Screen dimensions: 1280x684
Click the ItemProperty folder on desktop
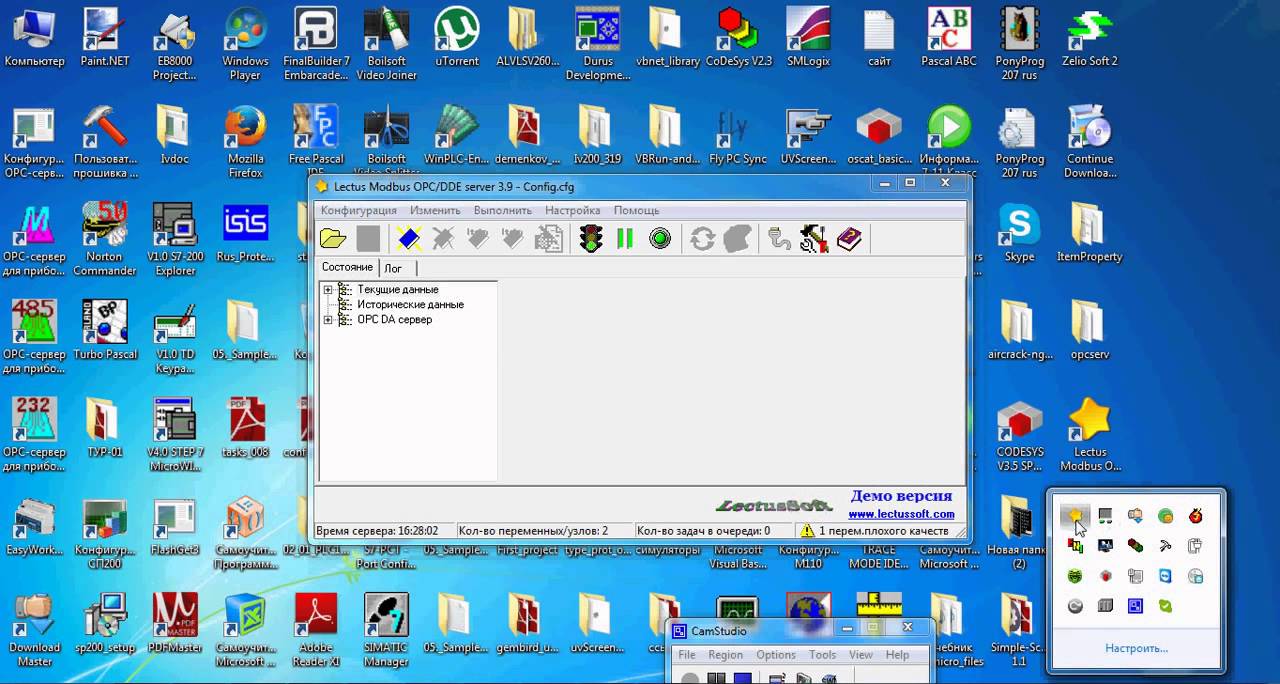(x=1090, y=233)
